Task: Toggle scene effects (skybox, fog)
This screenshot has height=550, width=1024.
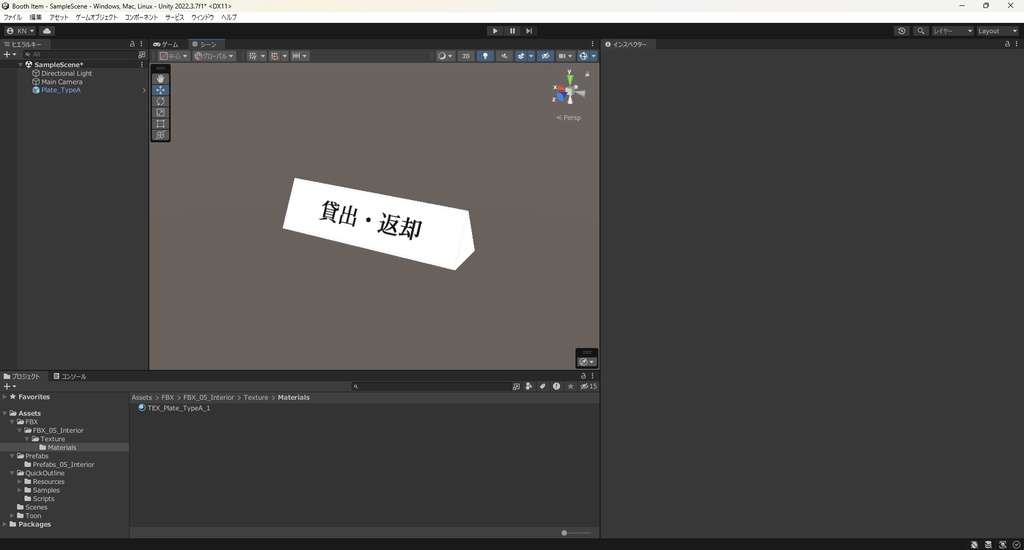Action: 521,56
